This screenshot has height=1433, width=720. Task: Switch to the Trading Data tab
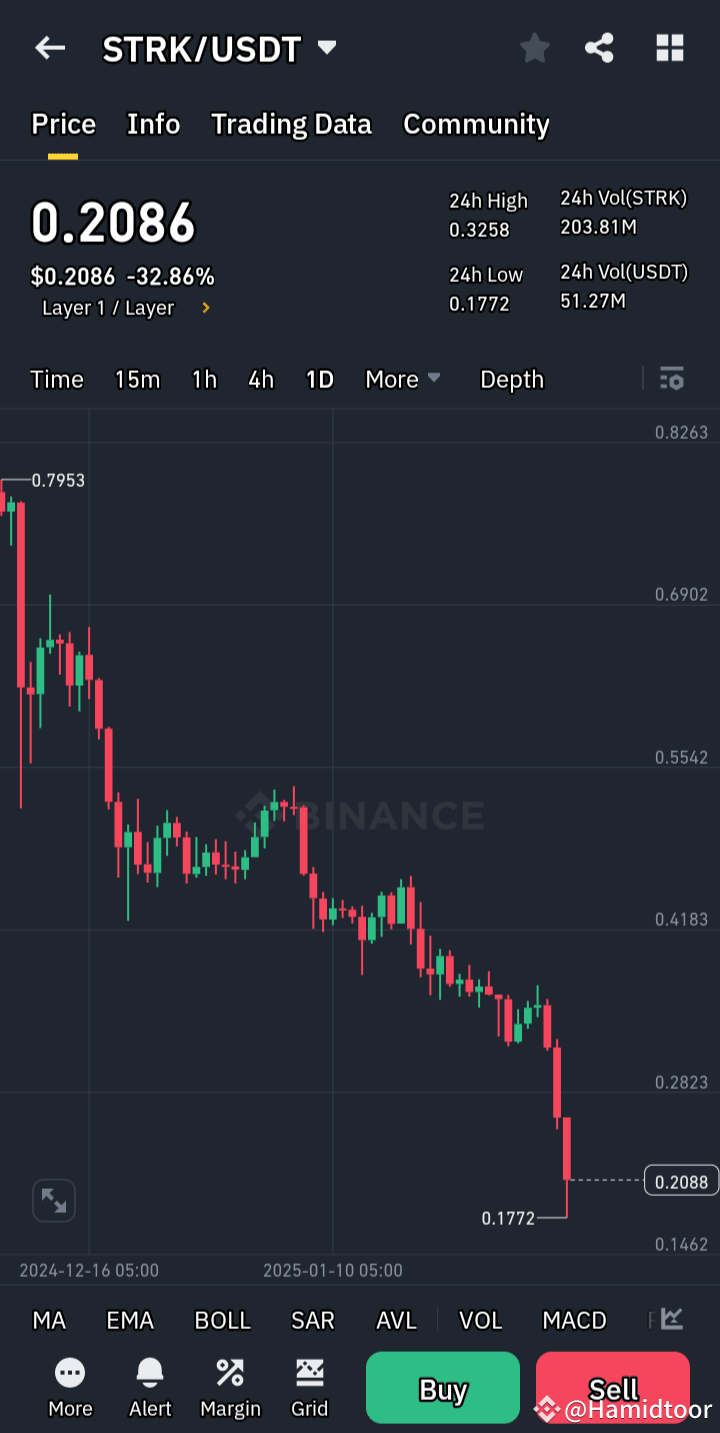291,124
